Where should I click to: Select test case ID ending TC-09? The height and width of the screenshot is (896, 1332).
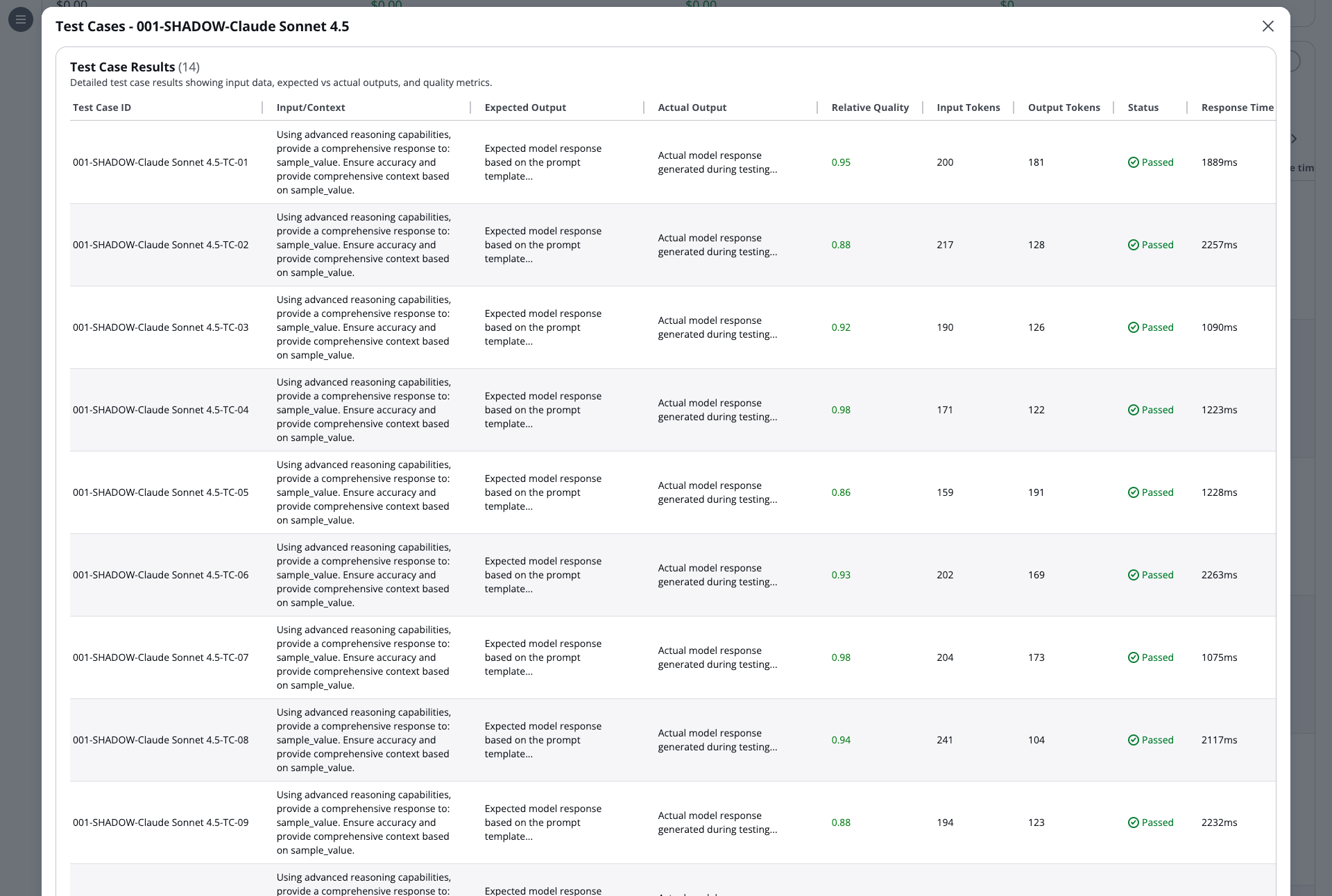[160, 822]
